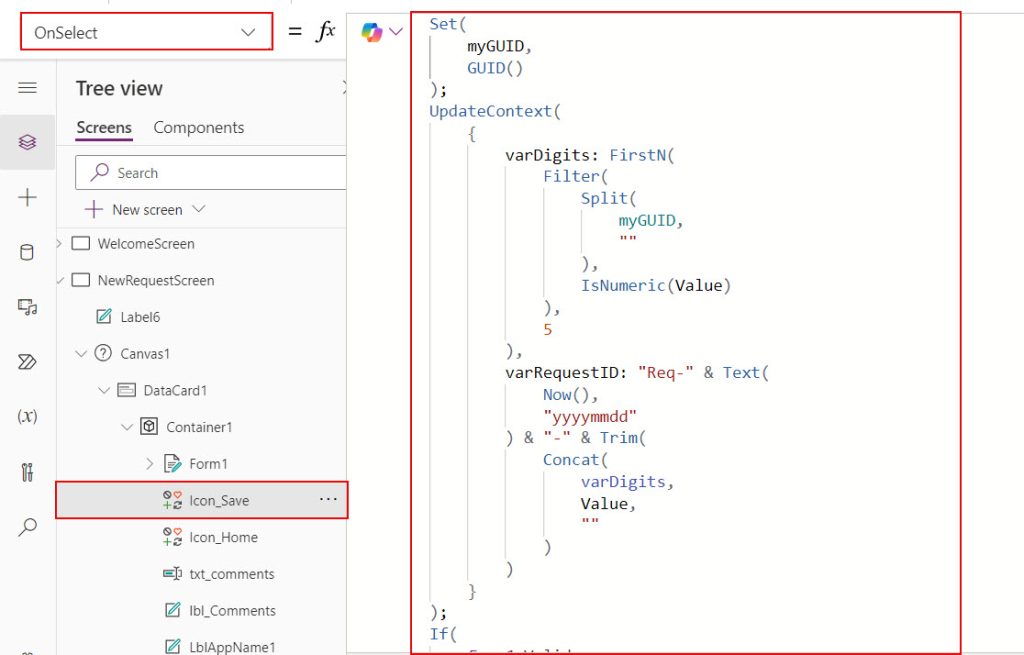Click the Icon_Home control icon
1024x655 pixels.
tap(172, 537)
